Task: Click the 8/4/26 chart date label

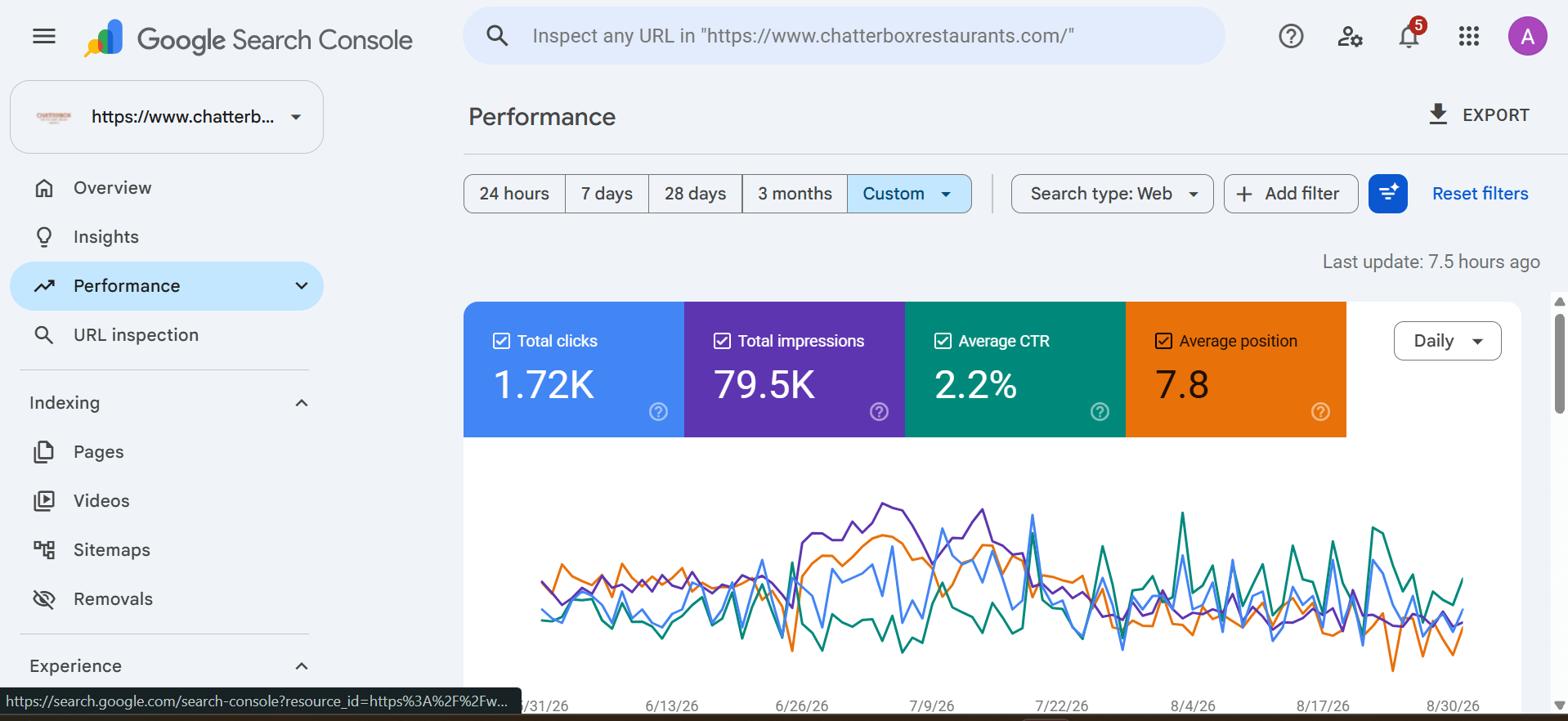Action: [x=1193, y=705]
